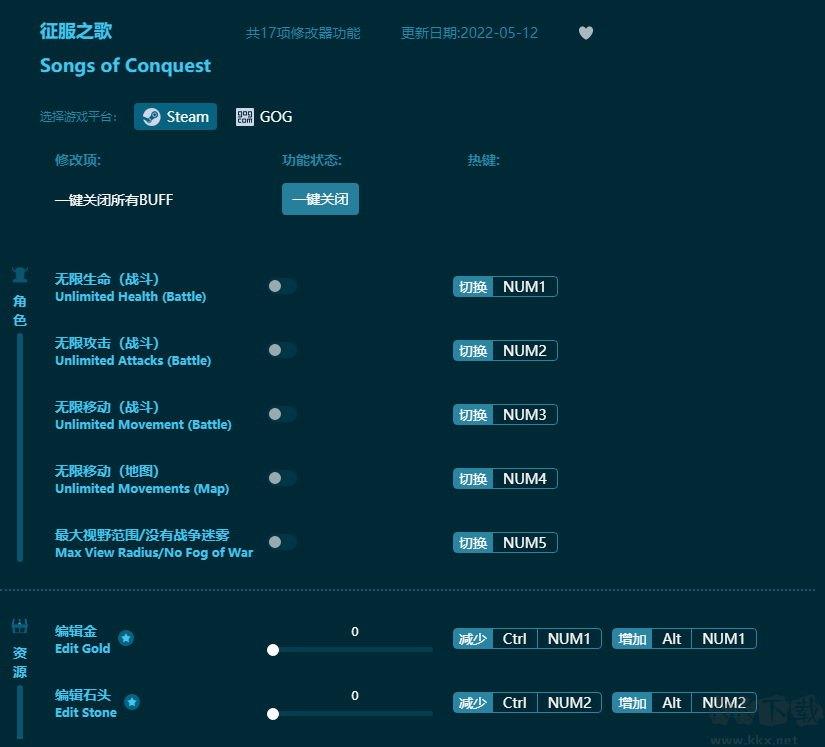Image resolution: width=825 pixels, height=747 pixels.
Task: Click the Edit Stone label
Action: pos(86,713)
